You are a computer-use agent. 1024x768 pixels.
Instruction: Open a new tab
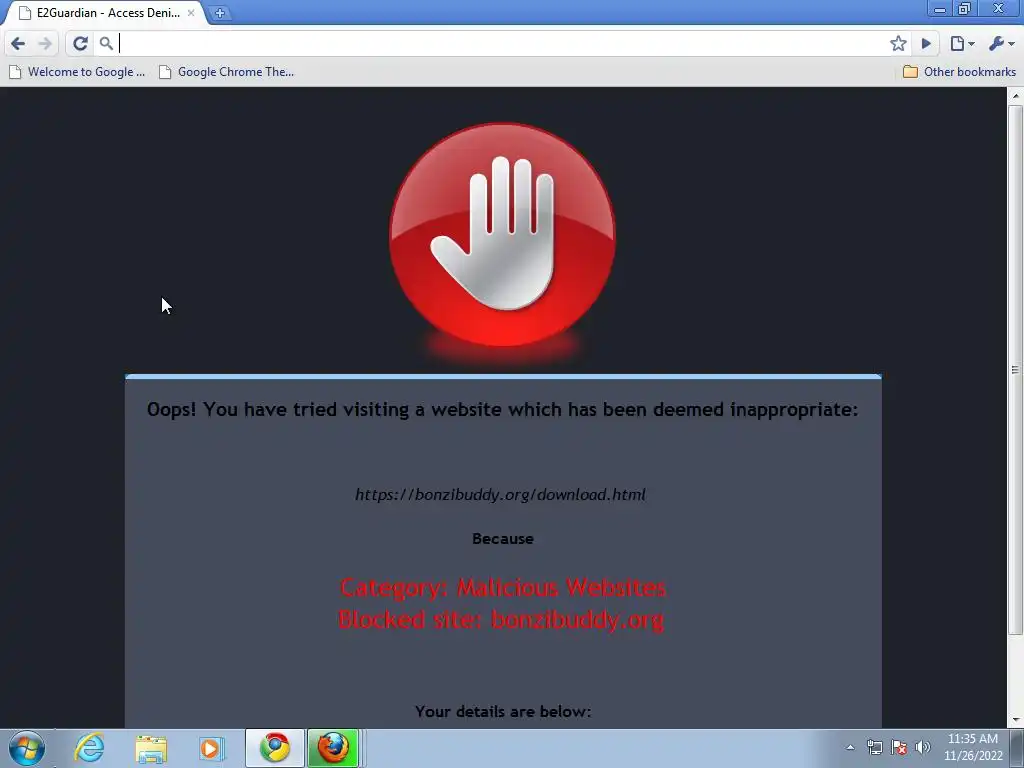coord(220,13)
